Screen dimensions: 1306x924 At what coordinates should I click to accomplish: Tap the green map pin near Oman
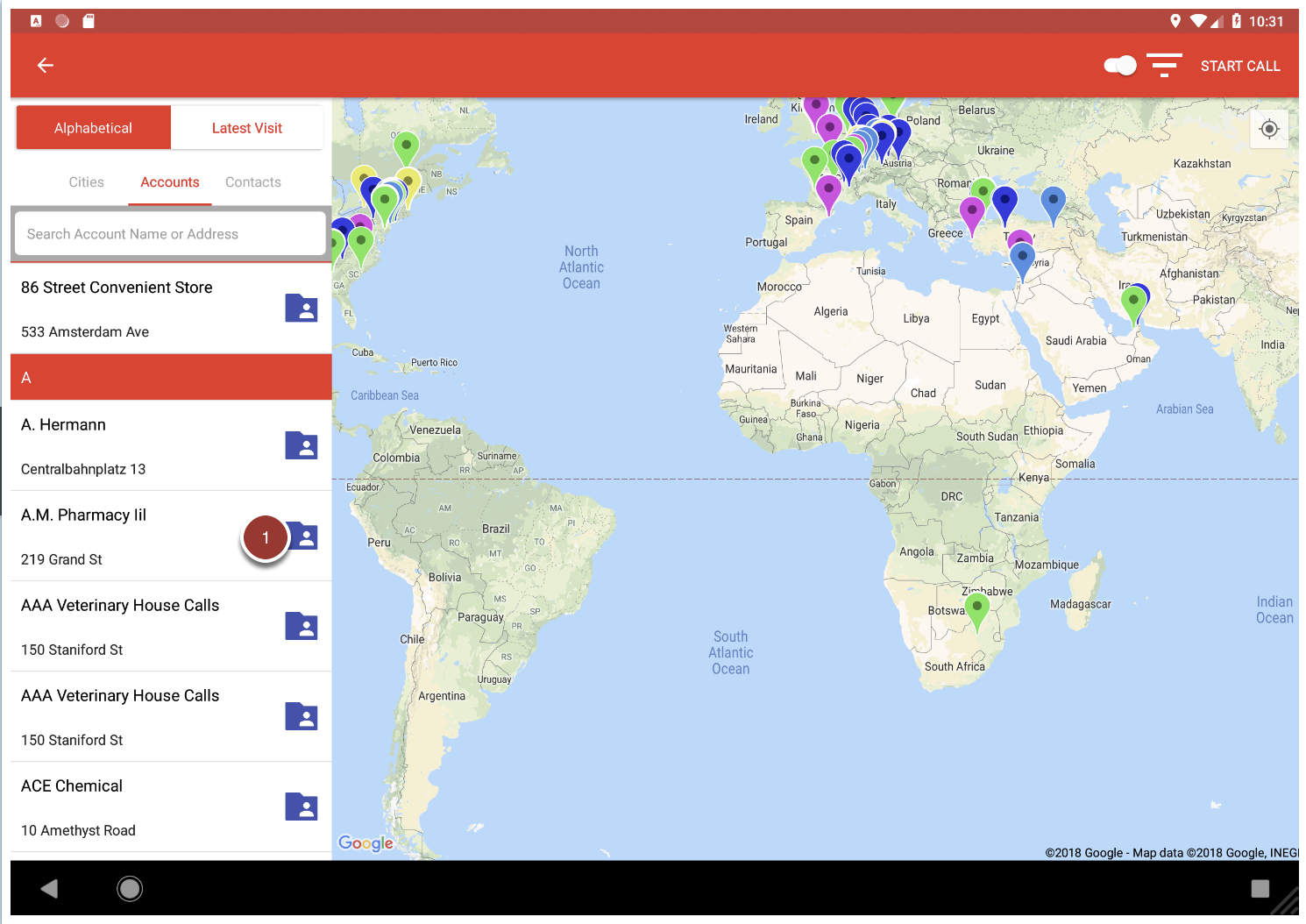tap(1133, 304)
